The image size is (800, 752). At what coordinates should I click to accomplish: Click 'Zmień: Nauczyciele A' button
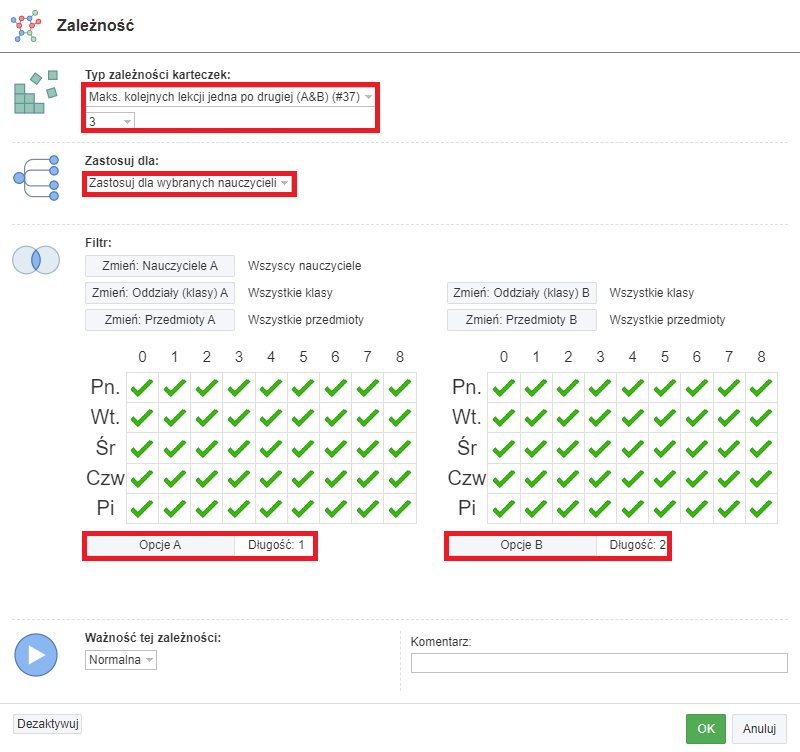160,266
